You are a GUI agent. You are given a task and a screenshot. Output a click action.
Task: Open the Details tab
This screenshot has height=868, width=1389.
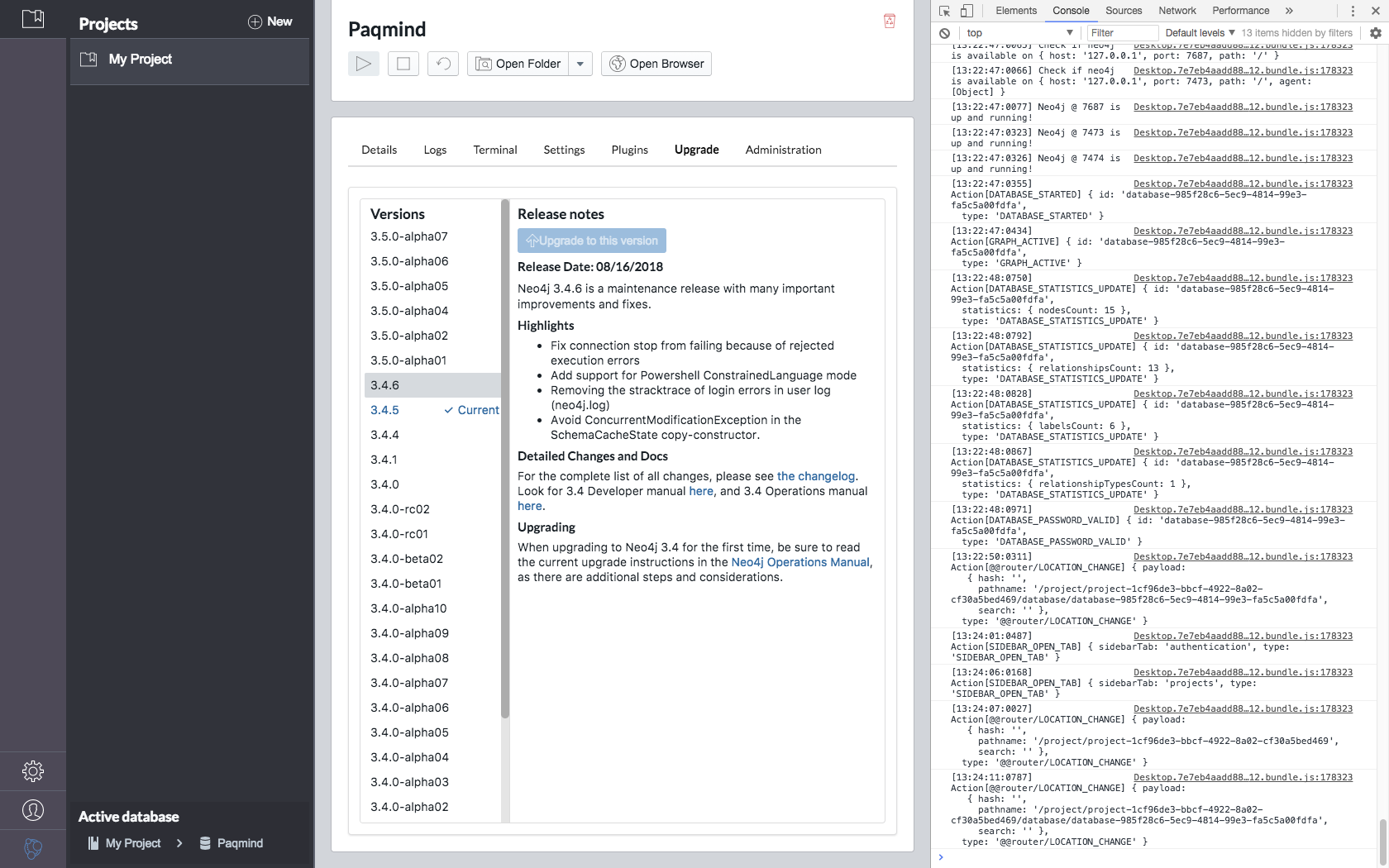379,150
